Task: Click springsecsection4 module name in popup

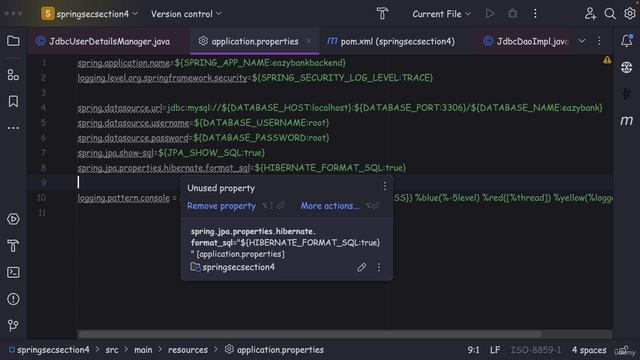Action: pos(239,267)
